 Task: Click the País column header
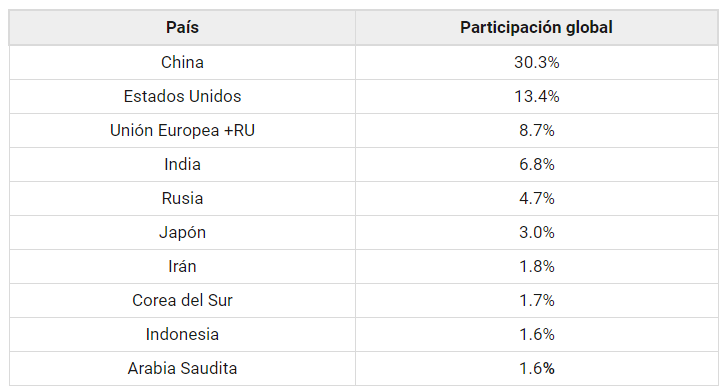click(x=182, y=28)
